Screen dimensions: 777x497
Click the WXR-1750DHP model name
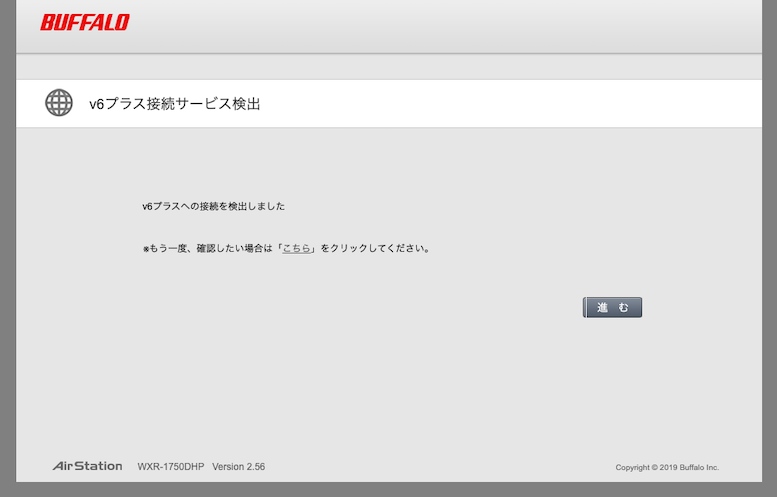tap(171, 467)
